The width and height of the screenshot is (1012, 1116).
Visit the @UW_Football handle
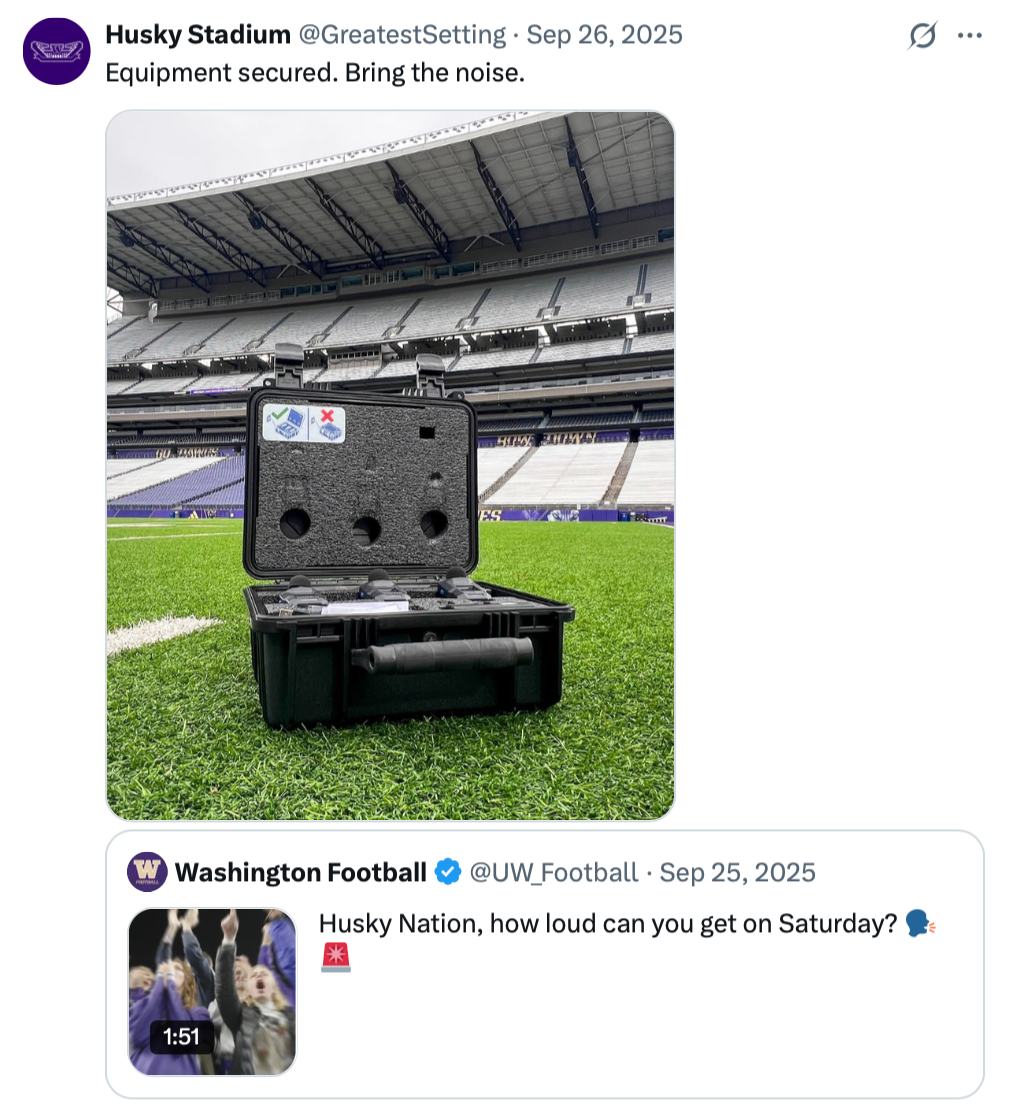(x=553, y=873)
